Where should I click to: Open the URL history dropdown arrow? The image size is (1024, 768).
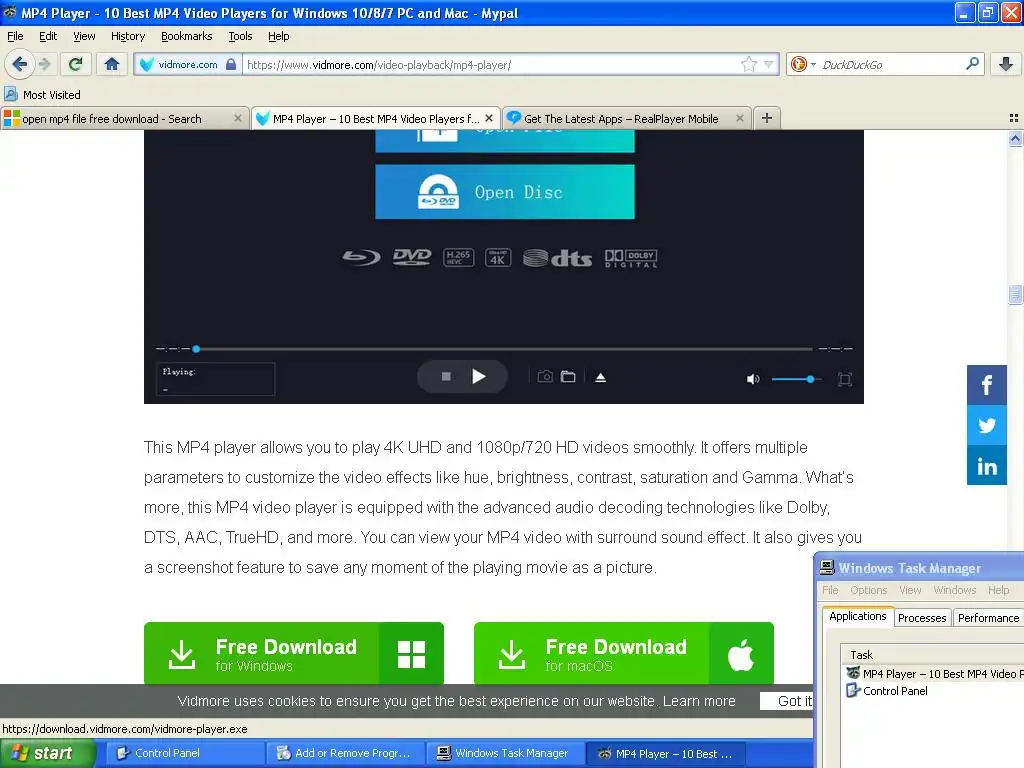(x=769, y=64)
